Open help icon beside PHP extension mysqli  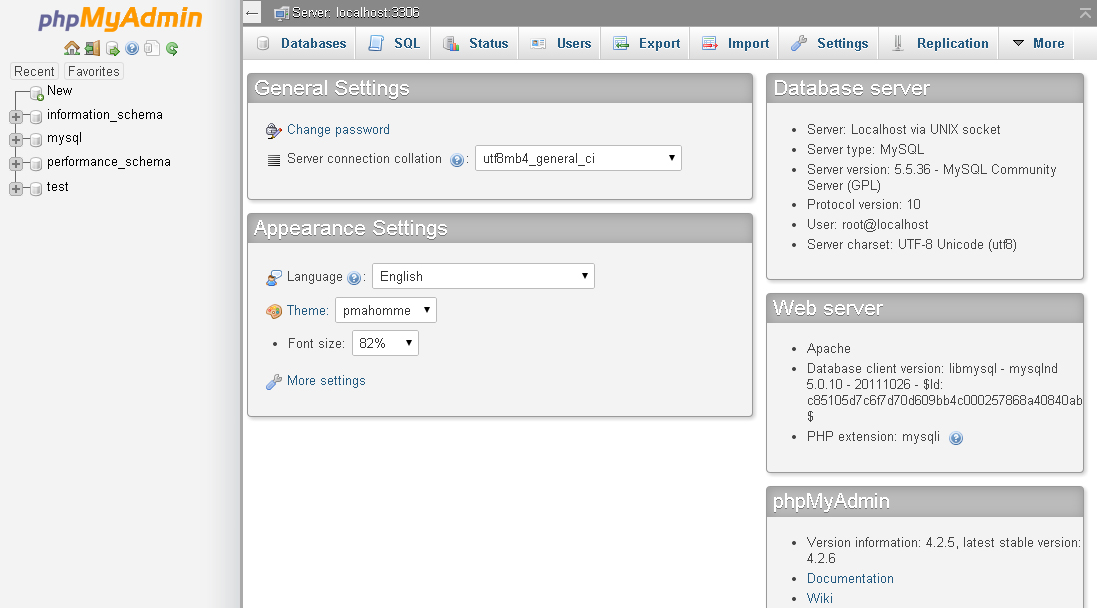(956, 439)
